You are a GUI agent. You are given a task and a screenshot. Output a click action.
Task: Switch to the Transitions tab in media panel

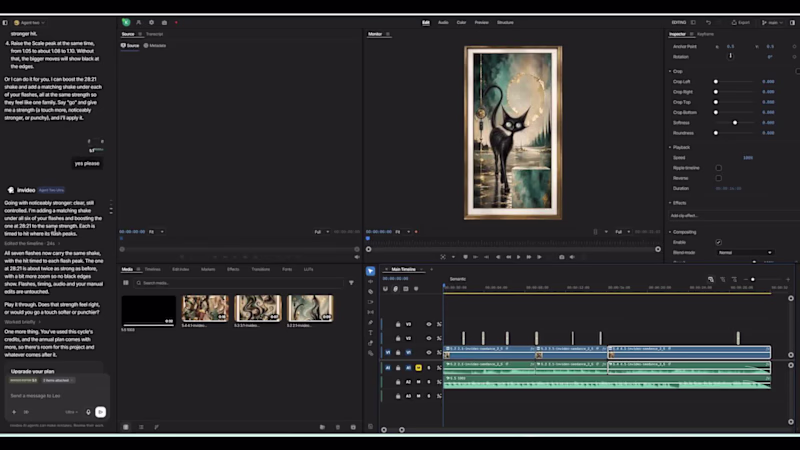click(260, 269)
